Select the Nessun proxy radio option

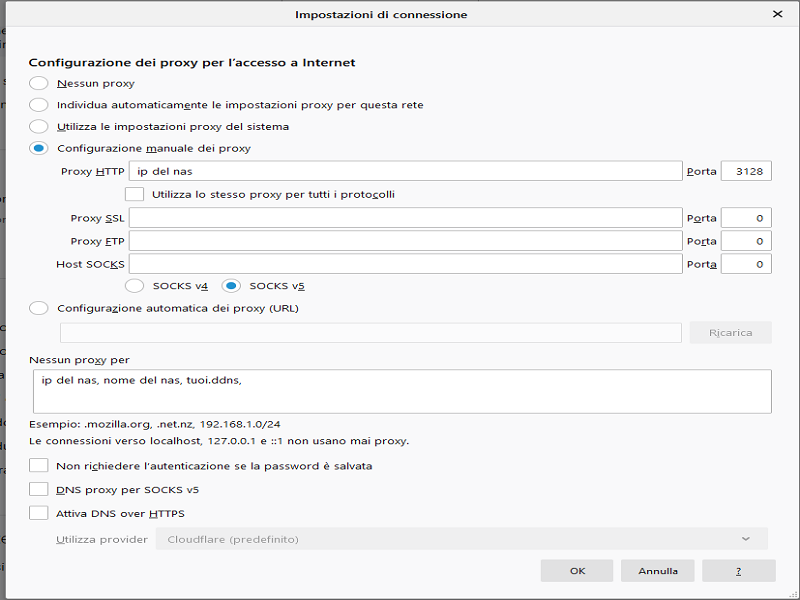coord(39,83)
